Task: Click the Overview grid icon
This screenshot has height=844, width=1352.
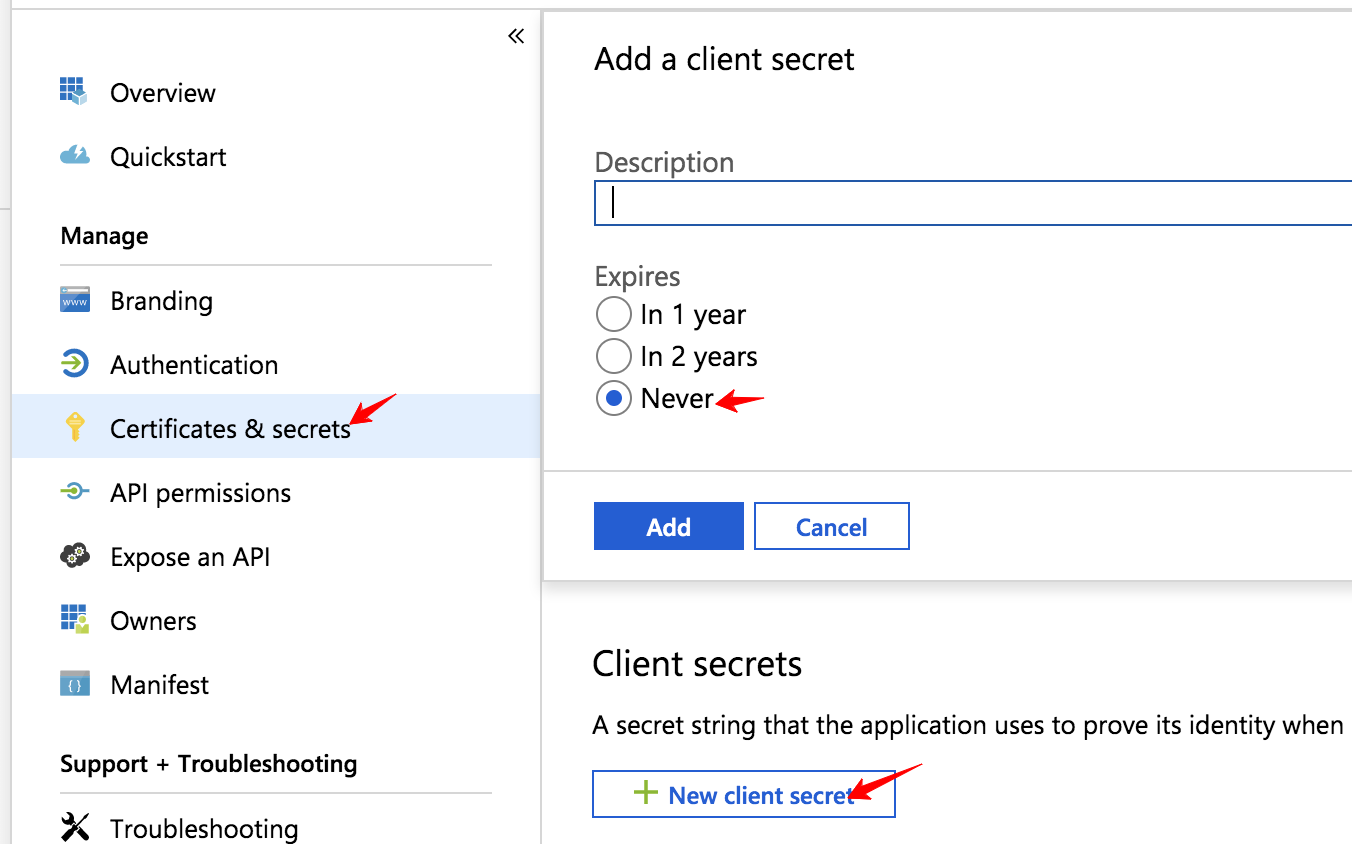Action: tap(74, 92)
